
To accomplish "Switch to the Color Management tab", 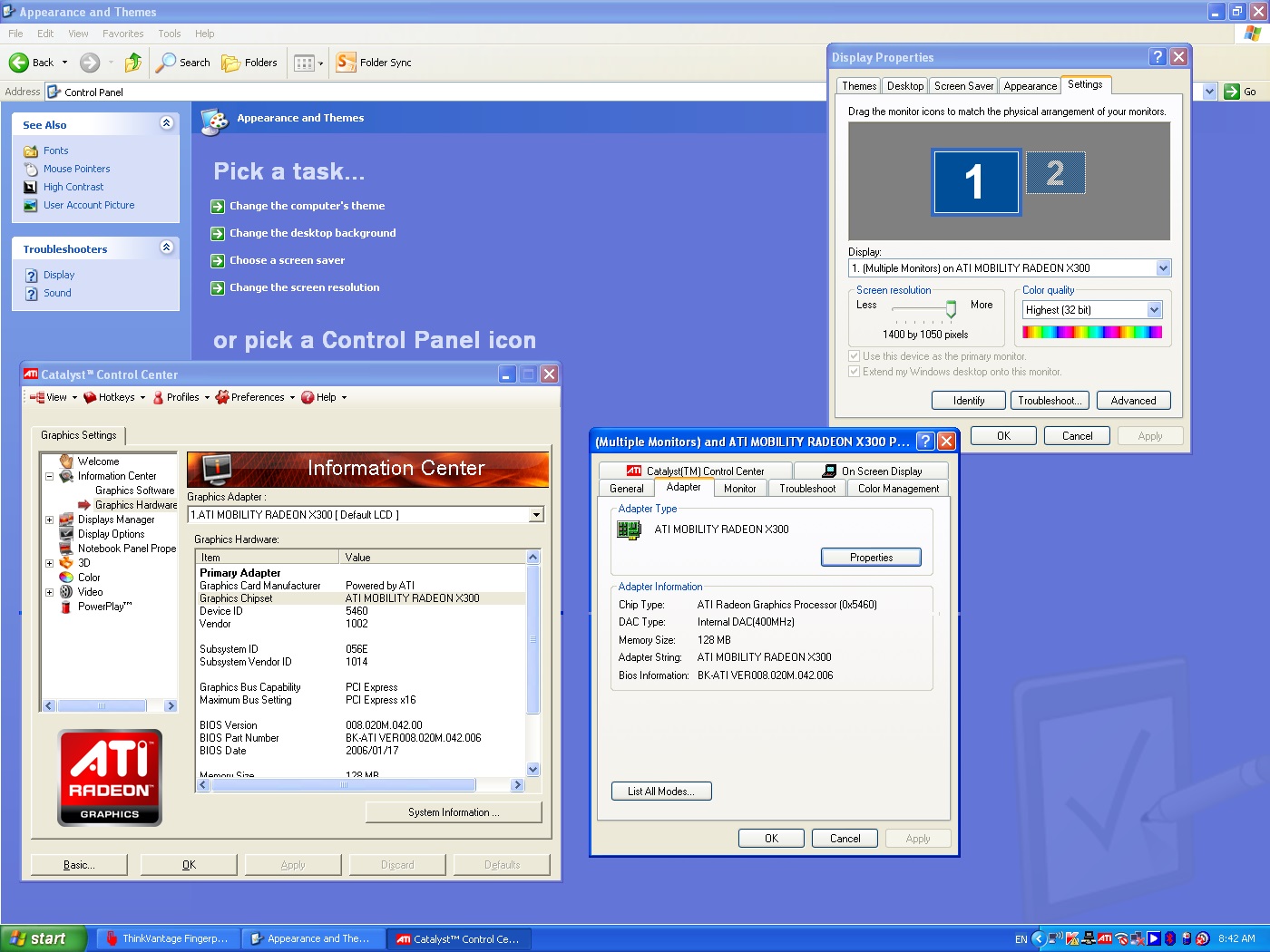I will (x=898, y=489).
